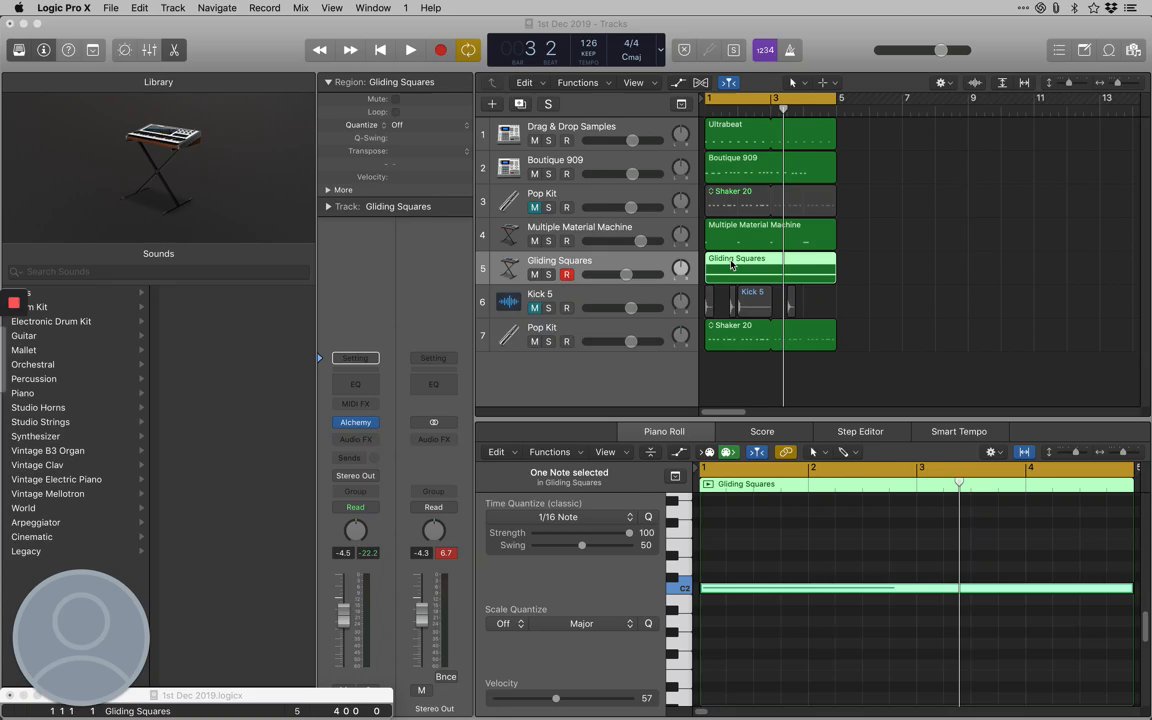Screen dimensions: 1152x720
Task: Select the Gliding Squares region in tracks
Action: pos(770,267)
